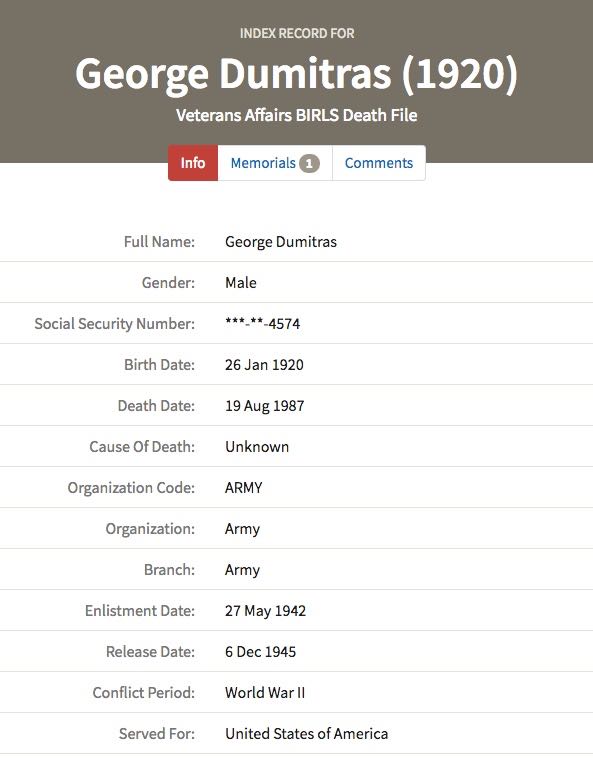Click the Organization Code value ARMY

pos(244,487)
